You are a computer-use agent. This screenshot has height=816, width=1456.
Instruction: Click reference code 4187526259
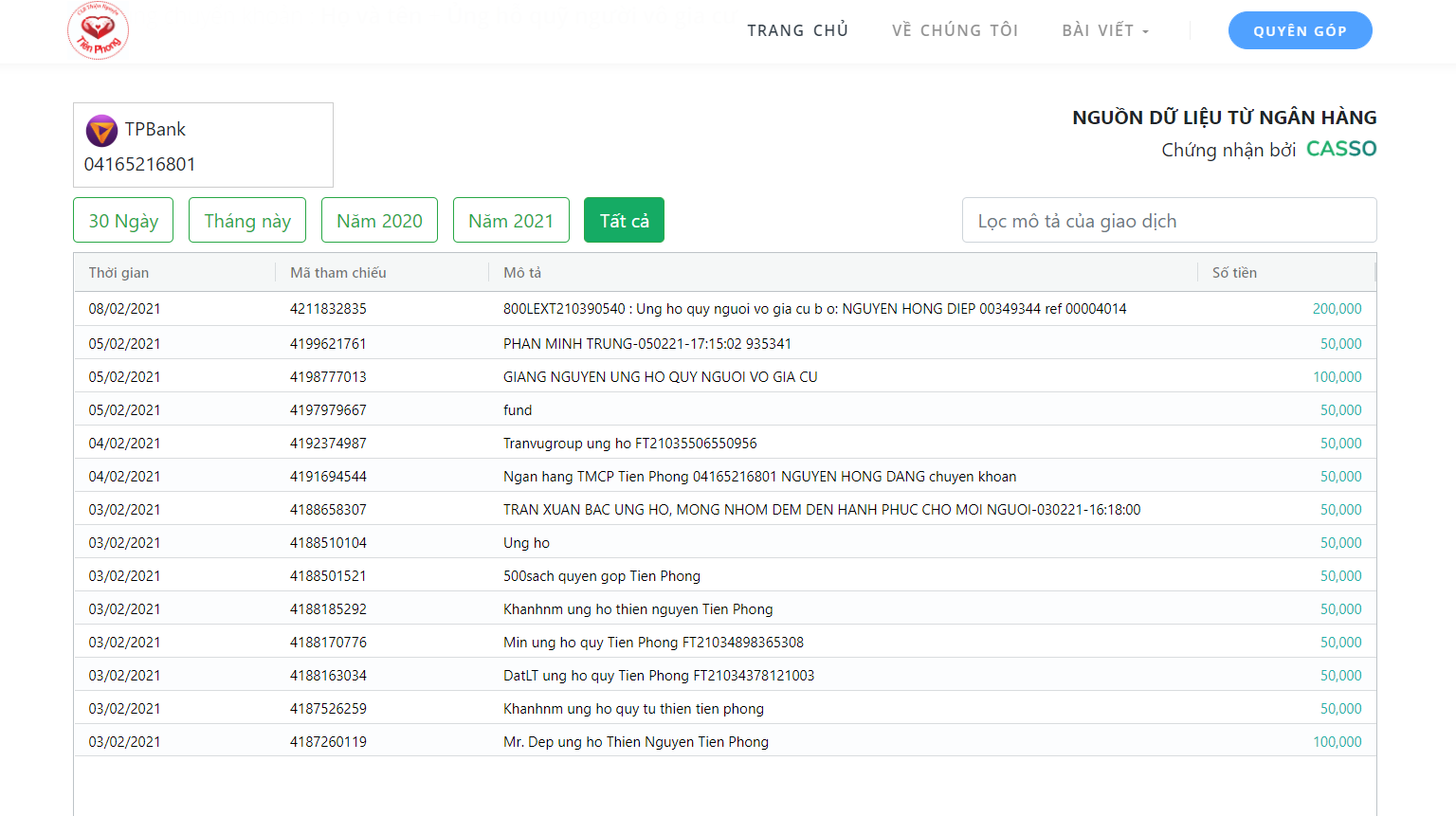[328, 709]
